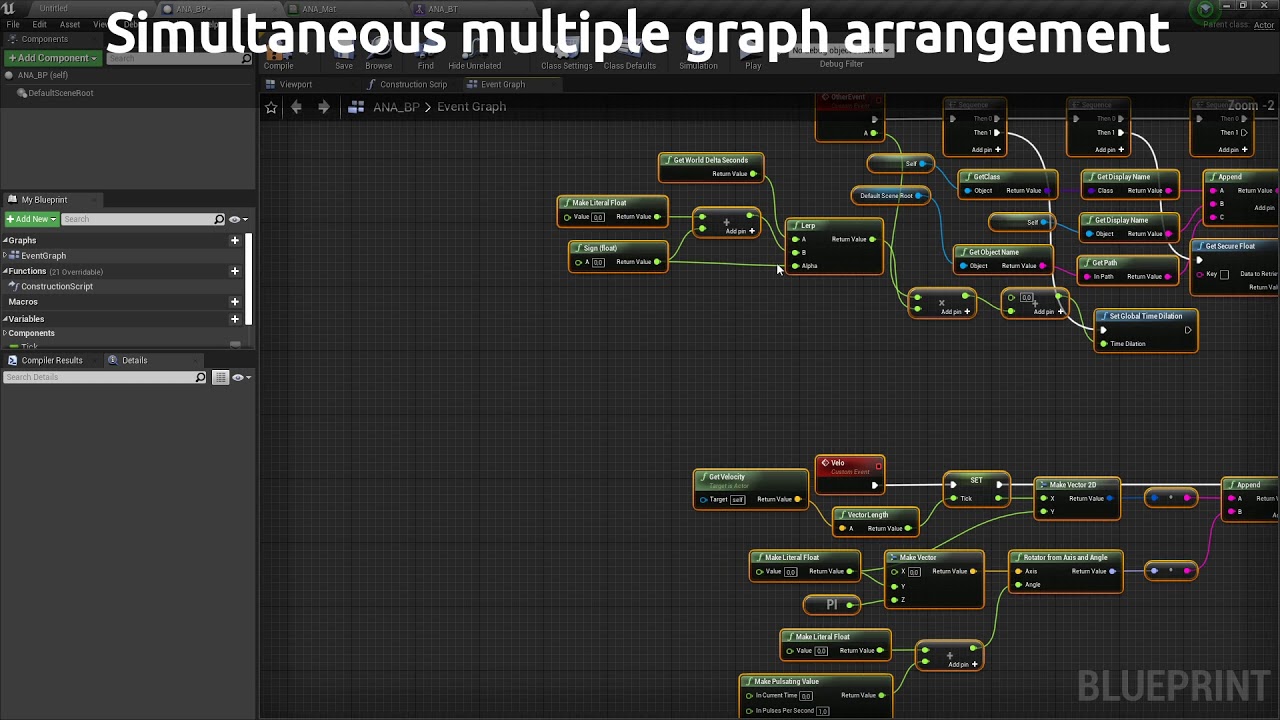
Task: Select the Make Pulsating Value node
Action: point(816,696)
